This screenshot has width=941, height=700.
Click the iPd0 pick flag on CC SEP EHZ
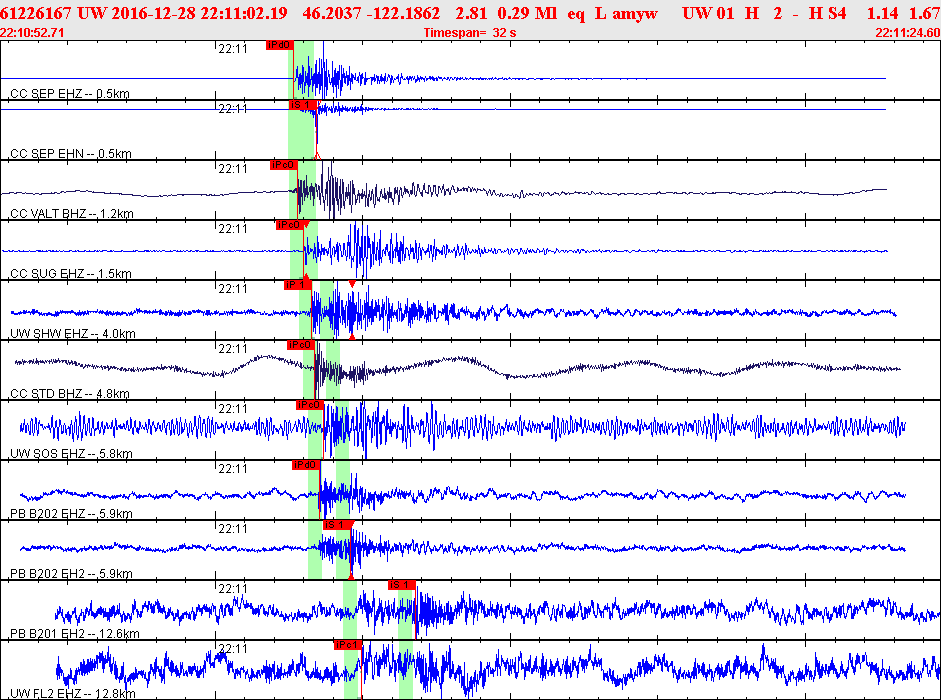tap(279, 45)
